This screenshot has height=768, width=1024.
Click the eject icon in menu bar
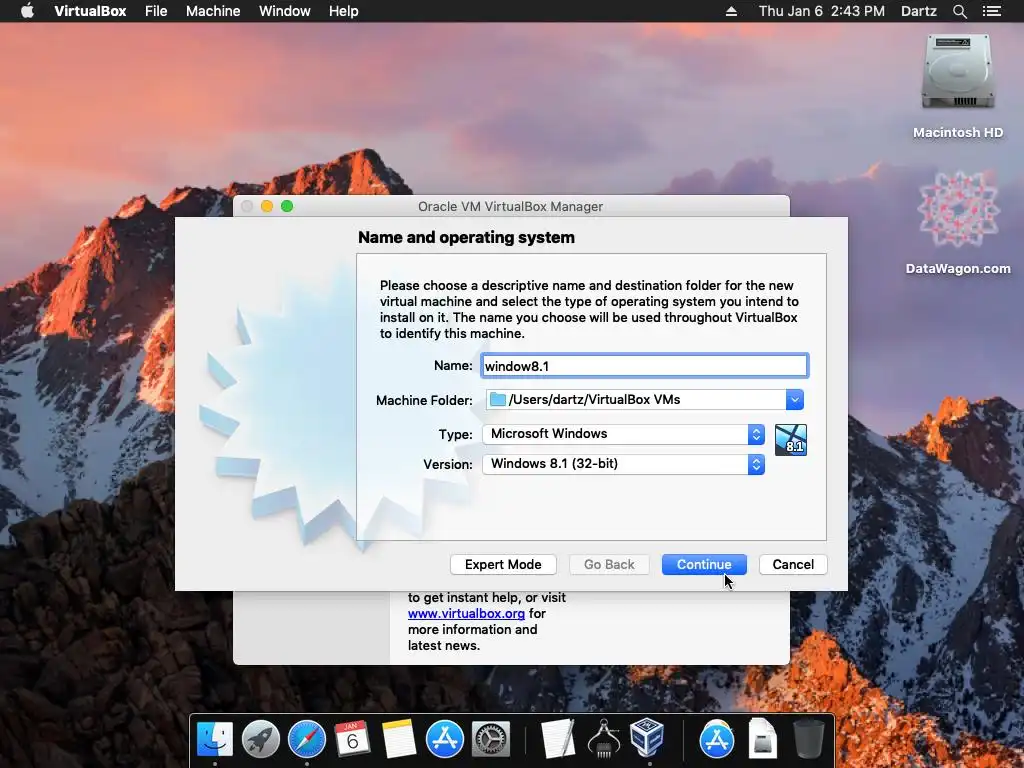tap(731, 11)
